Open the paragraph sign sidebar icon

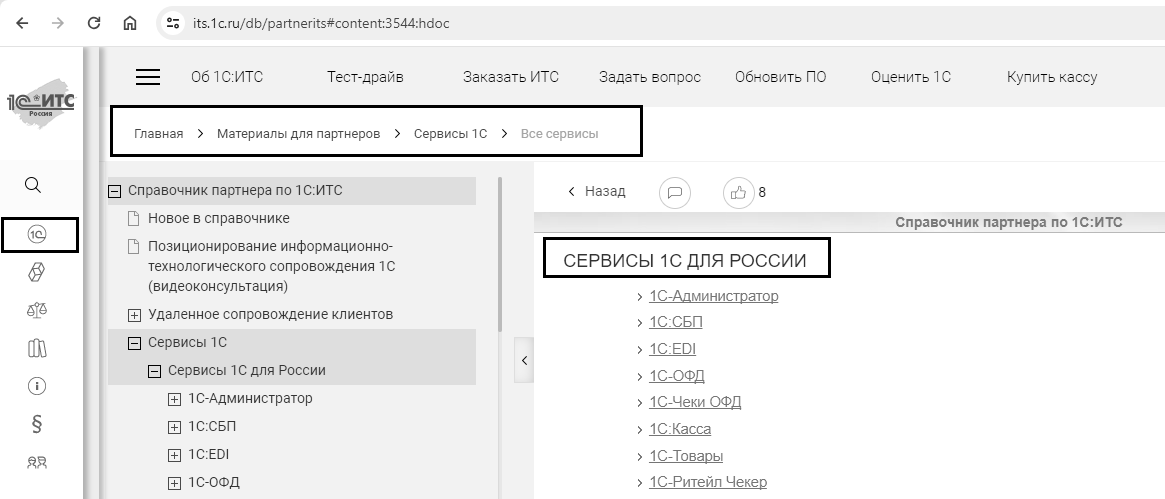click(36, 424)
